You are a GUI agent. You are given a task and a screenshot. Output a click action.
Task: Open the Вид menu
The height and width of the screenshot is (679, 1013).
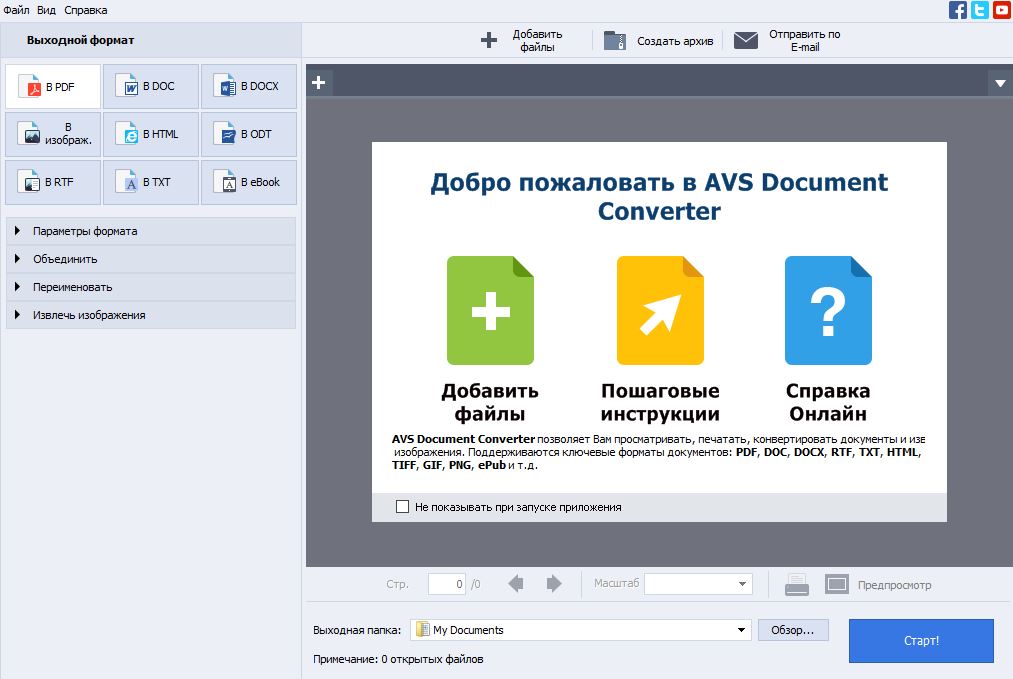pyautogui.click(x=46, y=10)
